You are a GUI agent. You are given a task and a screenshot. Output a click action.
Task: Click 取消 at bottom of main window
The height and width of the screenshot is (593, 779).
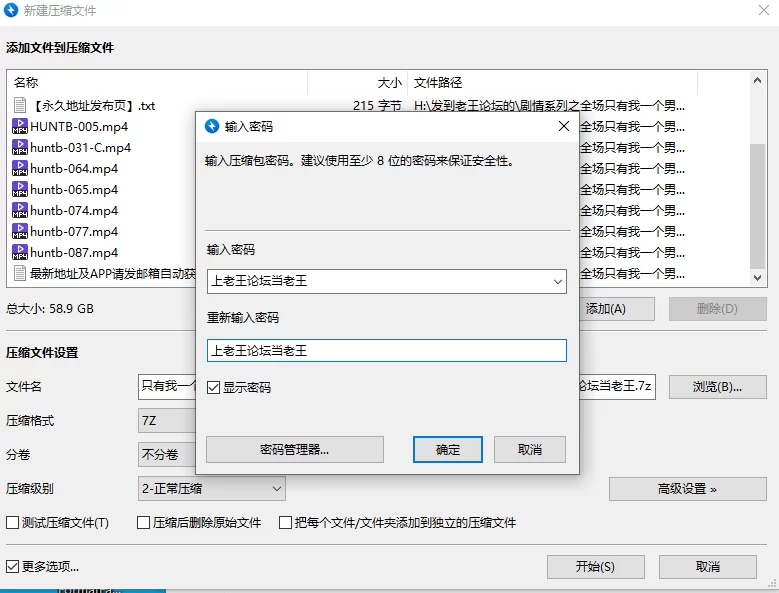707,567
